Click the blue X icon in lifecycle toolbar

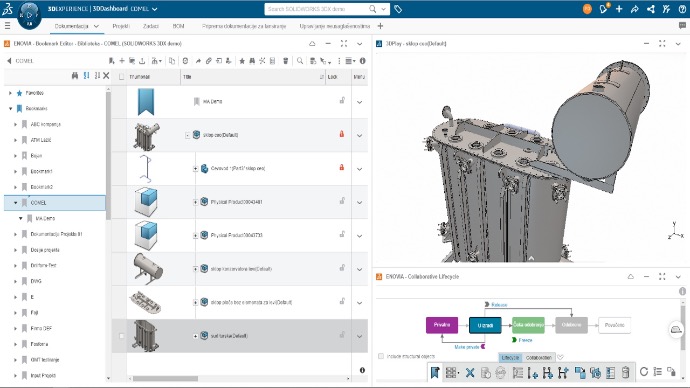pos(470,373)
